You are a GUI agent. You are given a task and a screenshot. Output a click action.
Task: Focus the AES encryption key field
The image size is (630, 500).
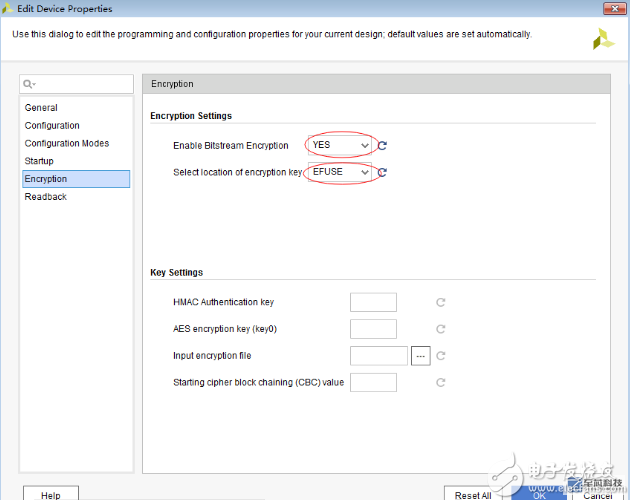[373, 329]
